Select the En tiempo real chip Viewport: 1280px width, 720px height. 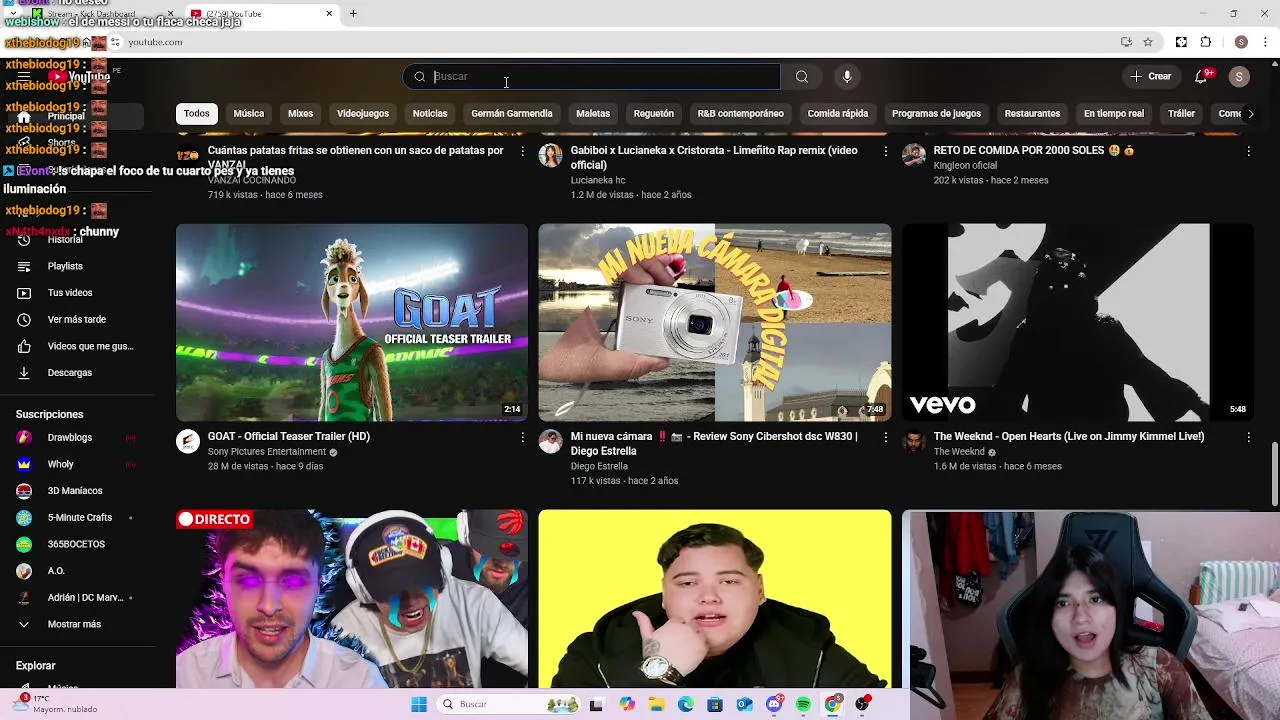(1114, 114)
